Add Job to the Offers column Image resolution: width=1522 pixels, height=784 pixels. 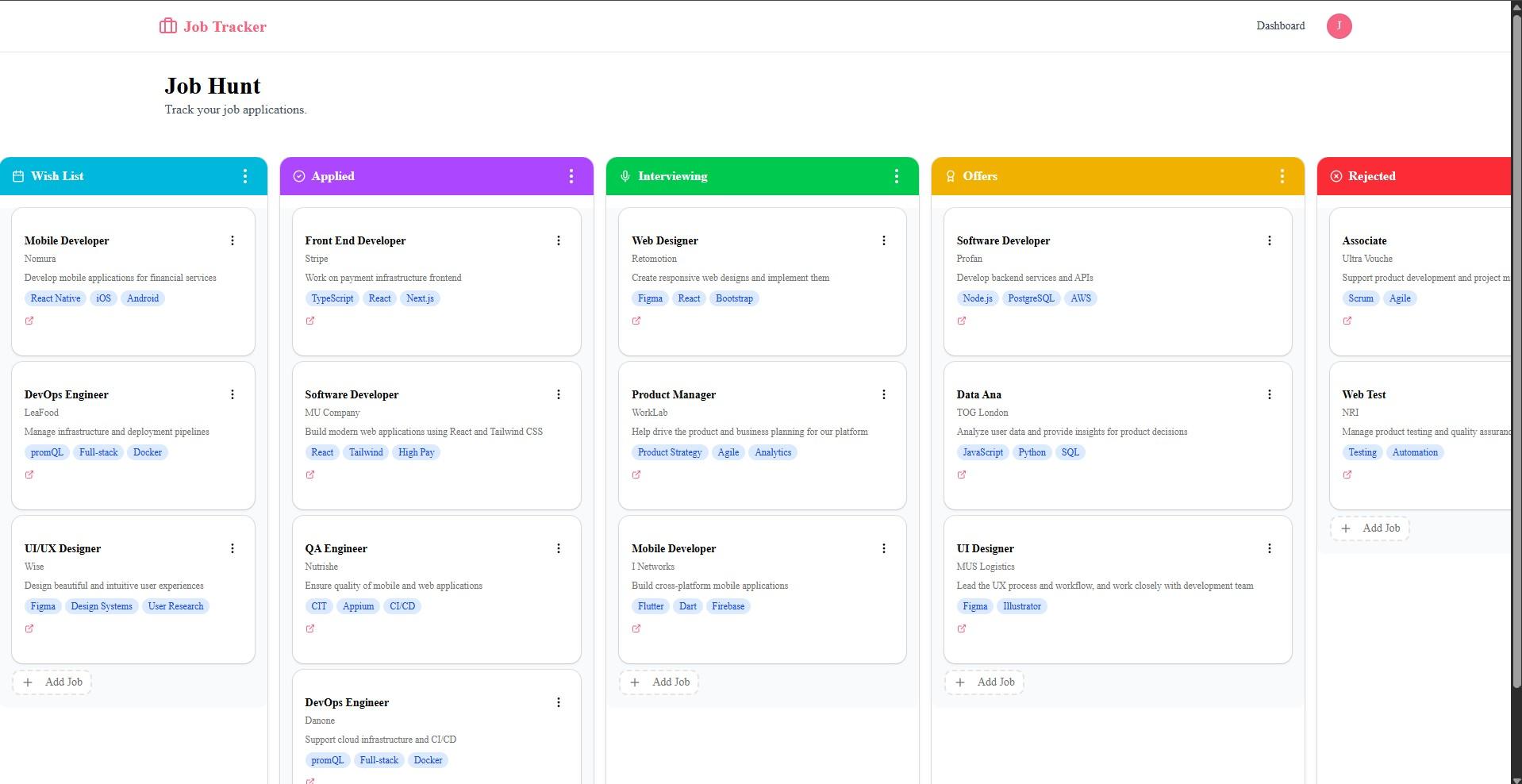click(984, 682)
